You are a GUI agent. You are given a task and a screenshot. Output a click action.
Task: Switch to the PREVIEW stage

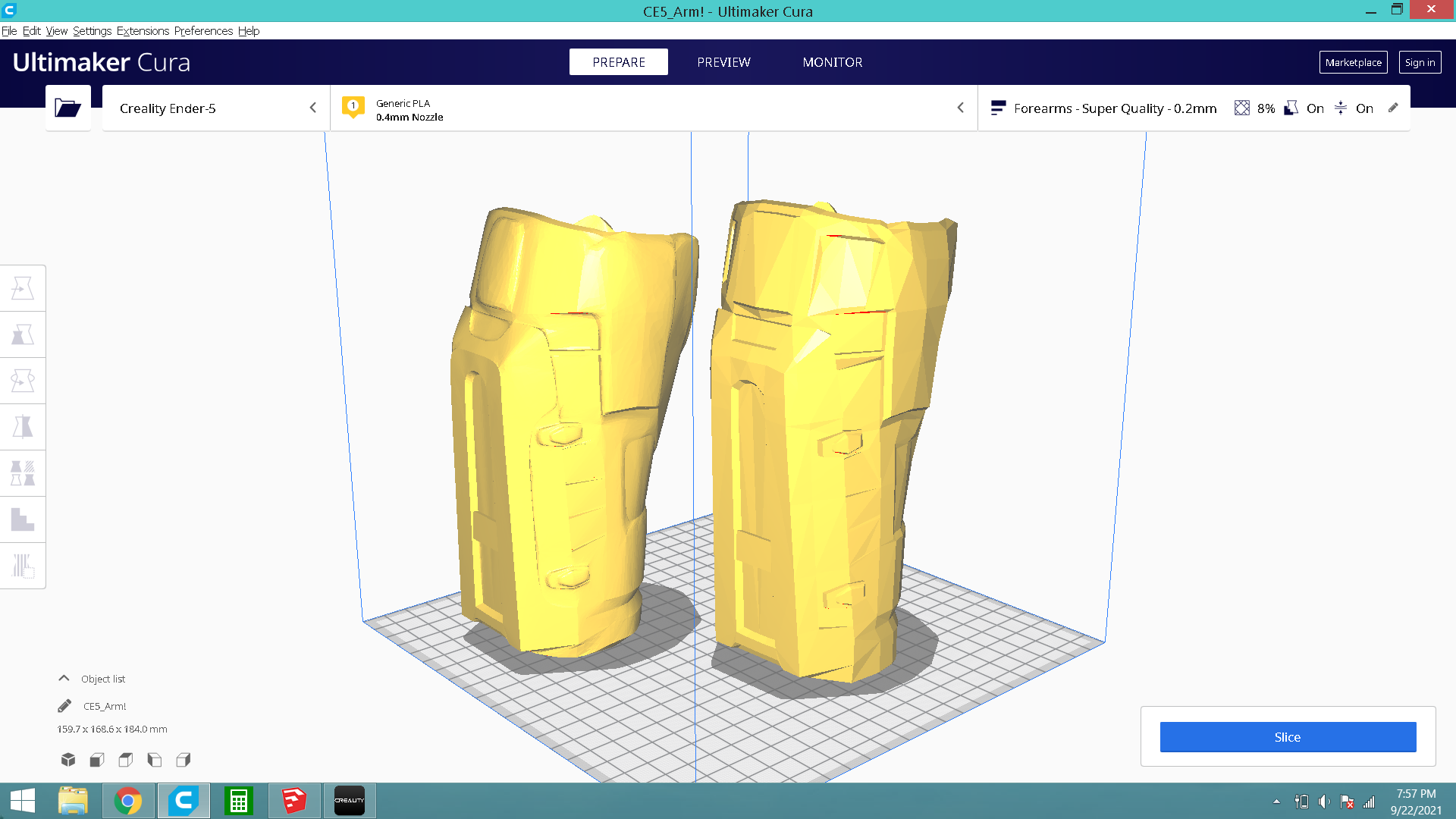tap(723, 62)
